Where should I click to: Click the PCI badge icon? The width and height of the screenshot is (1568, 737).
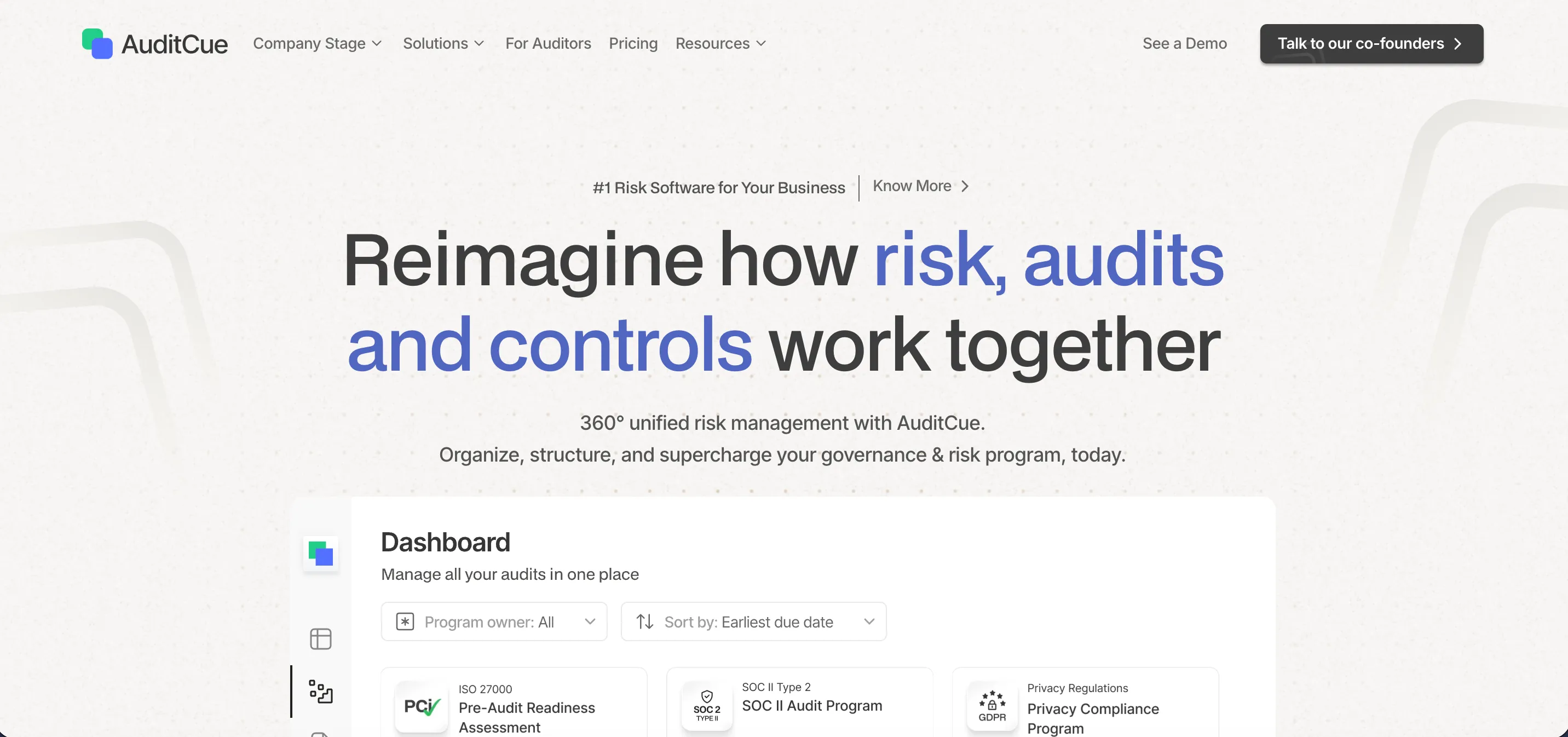tap(422, 706)
